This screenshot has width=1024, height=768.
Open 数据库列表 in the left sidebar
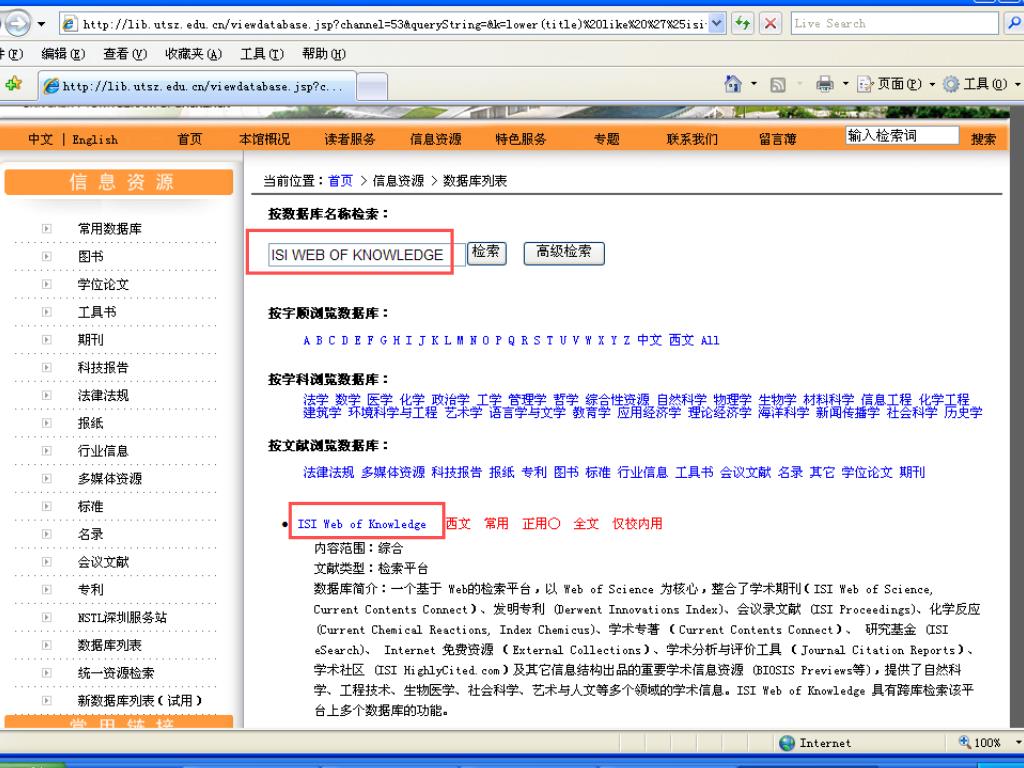(x=110, y=645)
